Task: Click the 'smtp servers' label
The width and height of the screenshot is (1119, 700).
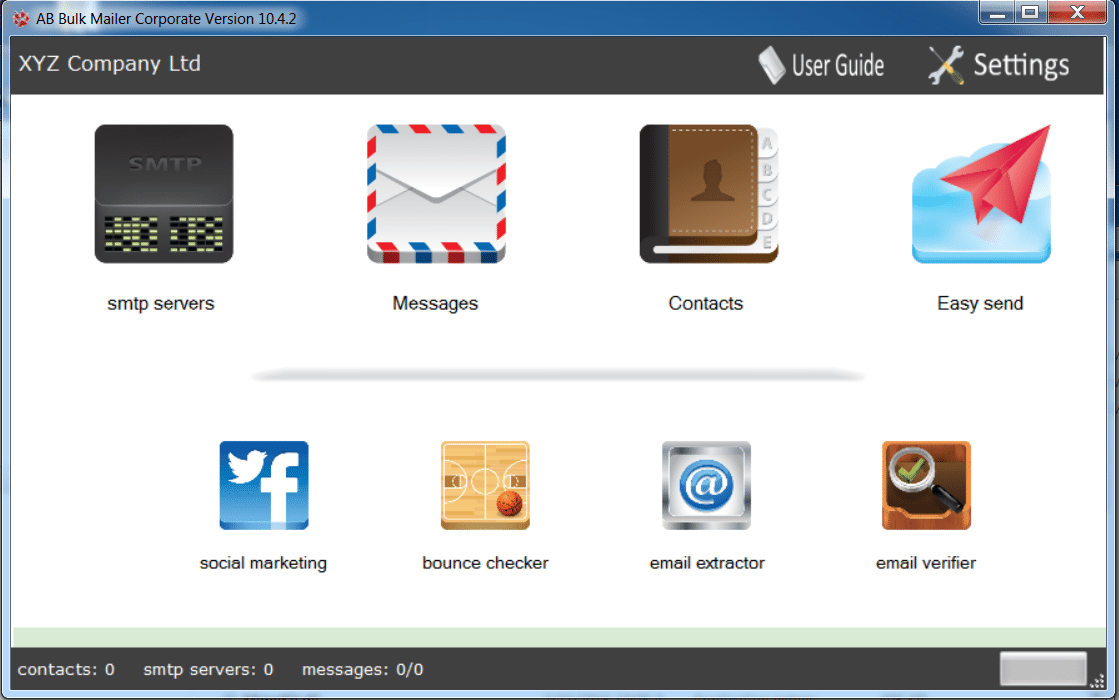Action: point(161,303)
